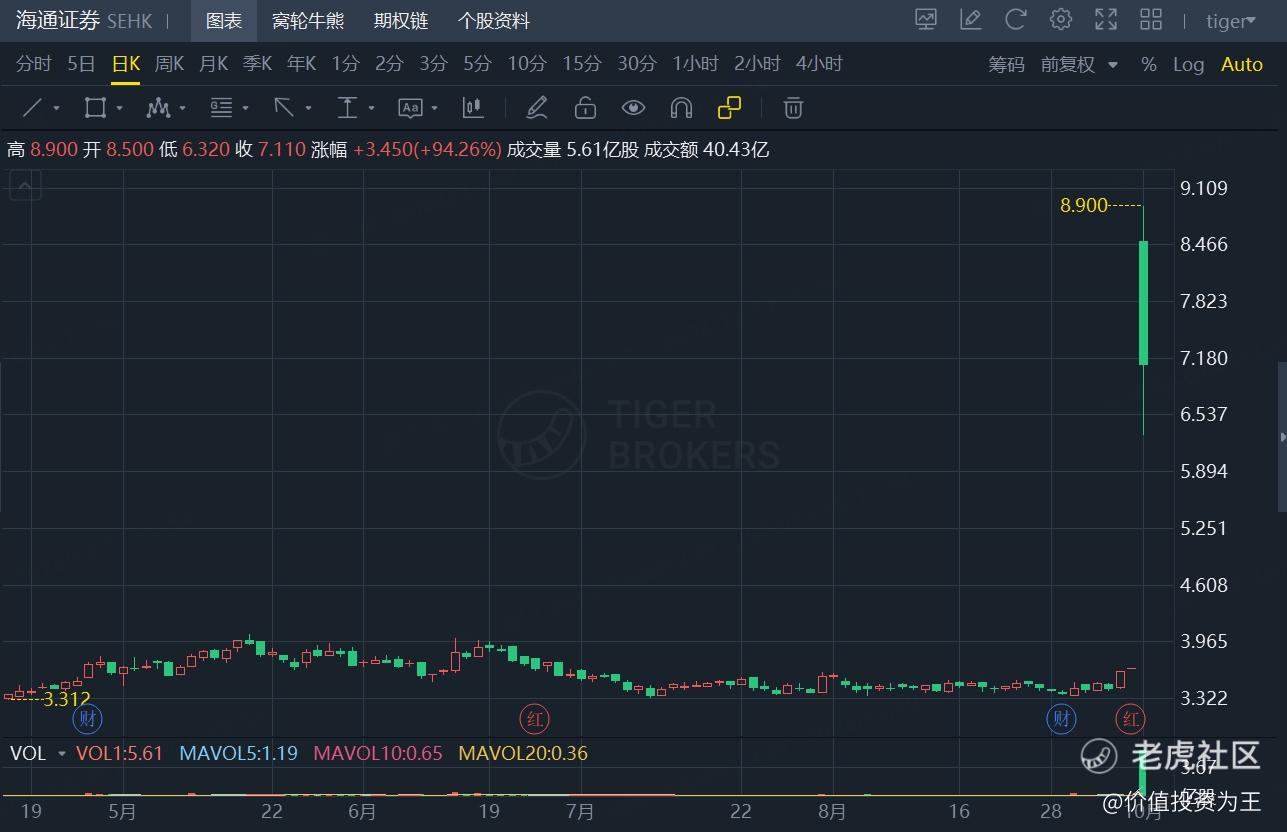
Task: Select the price range measure tool
Action: 347,108
